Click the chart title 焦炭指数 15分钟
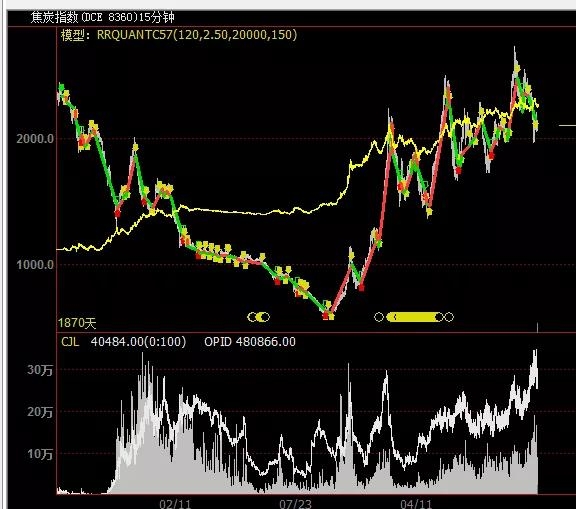 (x=102, y=17)
